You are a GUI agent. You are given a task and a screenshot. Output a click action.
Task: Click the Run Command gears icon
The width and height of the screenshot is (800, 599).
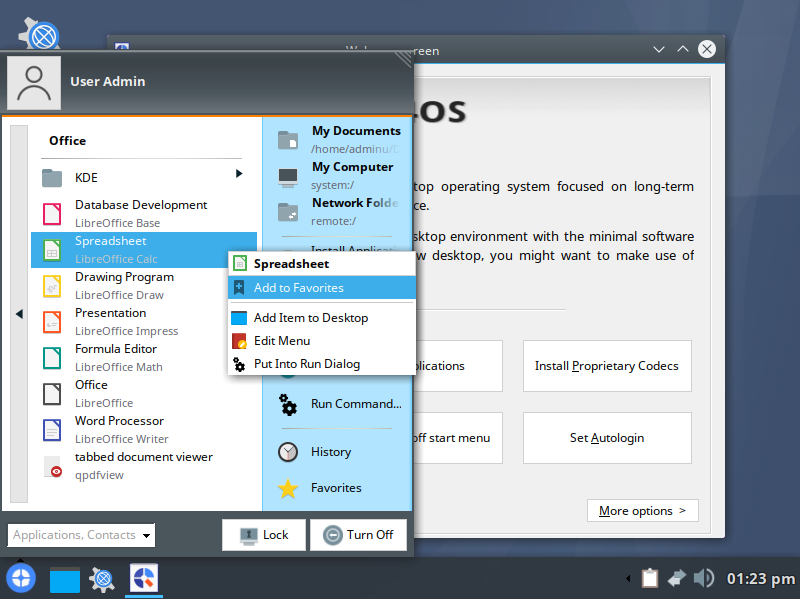click(288, 405)
